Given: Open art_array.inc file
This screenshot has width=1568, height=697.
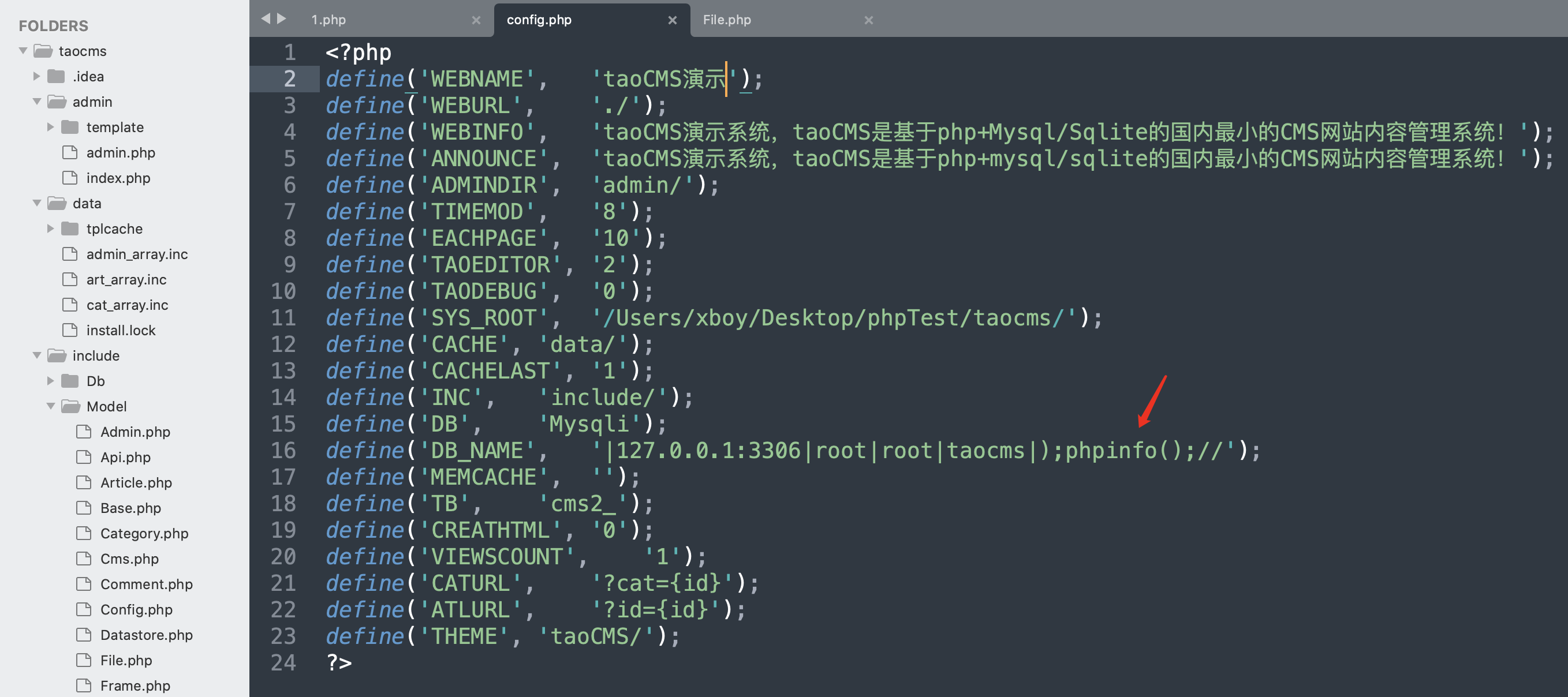Looking at the screenshot, I should point(126,280).
